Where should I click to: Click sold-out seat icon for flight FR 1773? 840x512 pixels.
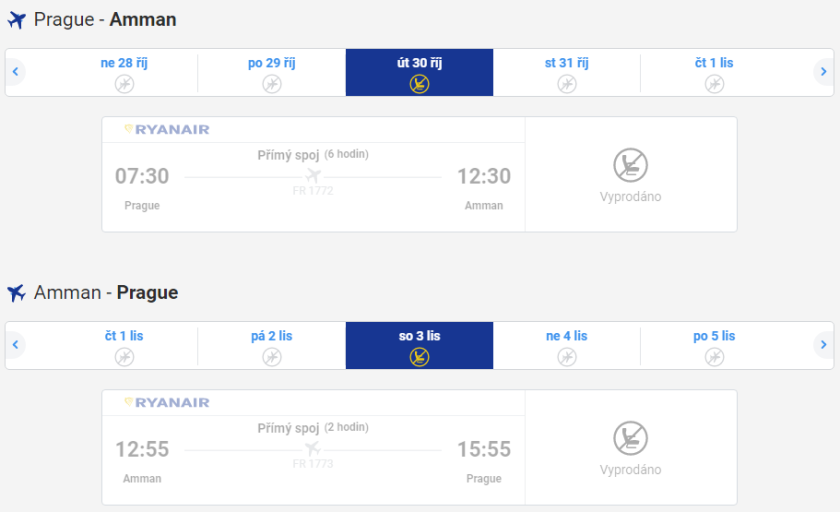click(x=630, y=438)
